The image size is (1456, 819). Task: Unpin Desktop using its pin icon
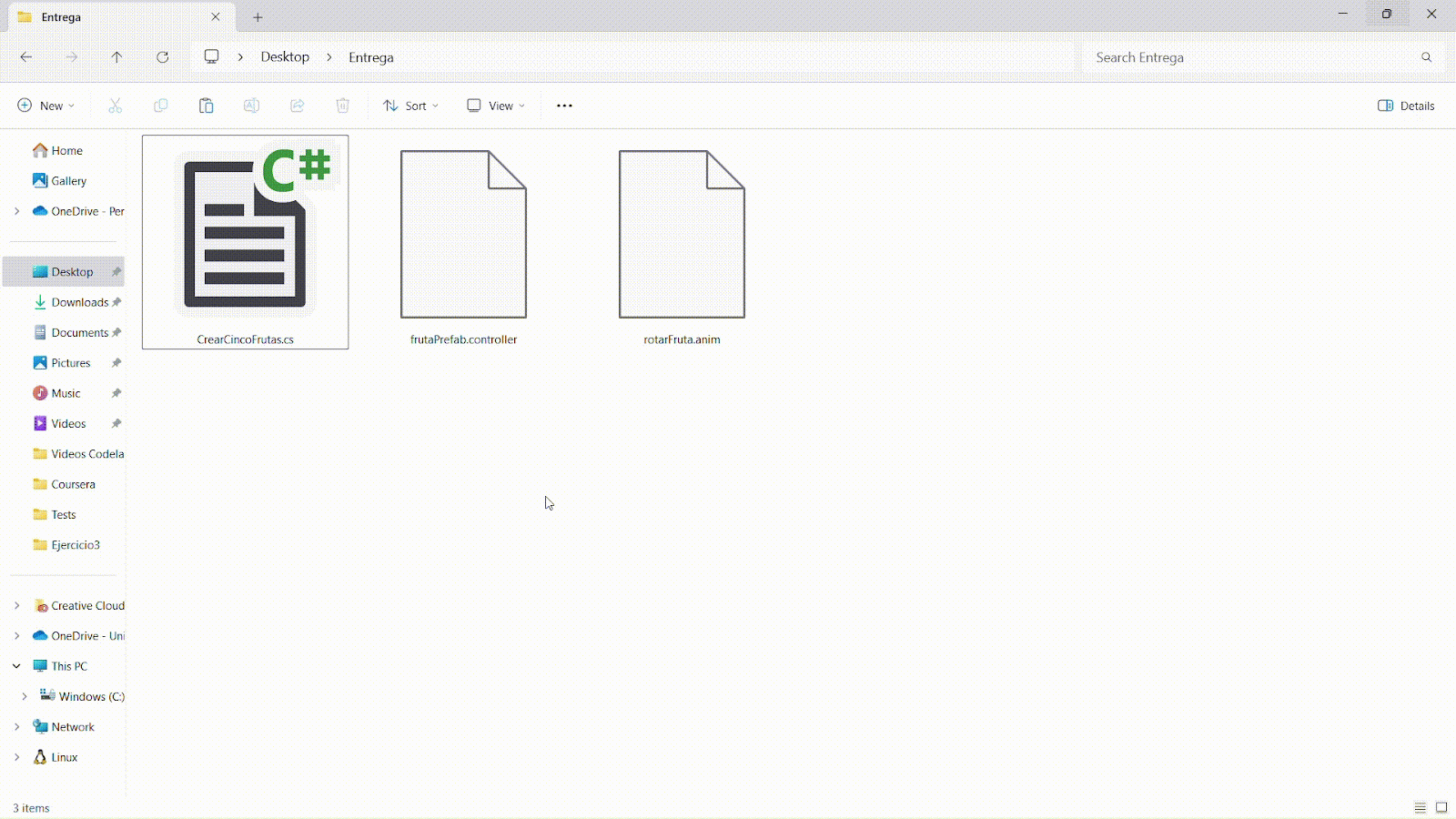(116, 272)
